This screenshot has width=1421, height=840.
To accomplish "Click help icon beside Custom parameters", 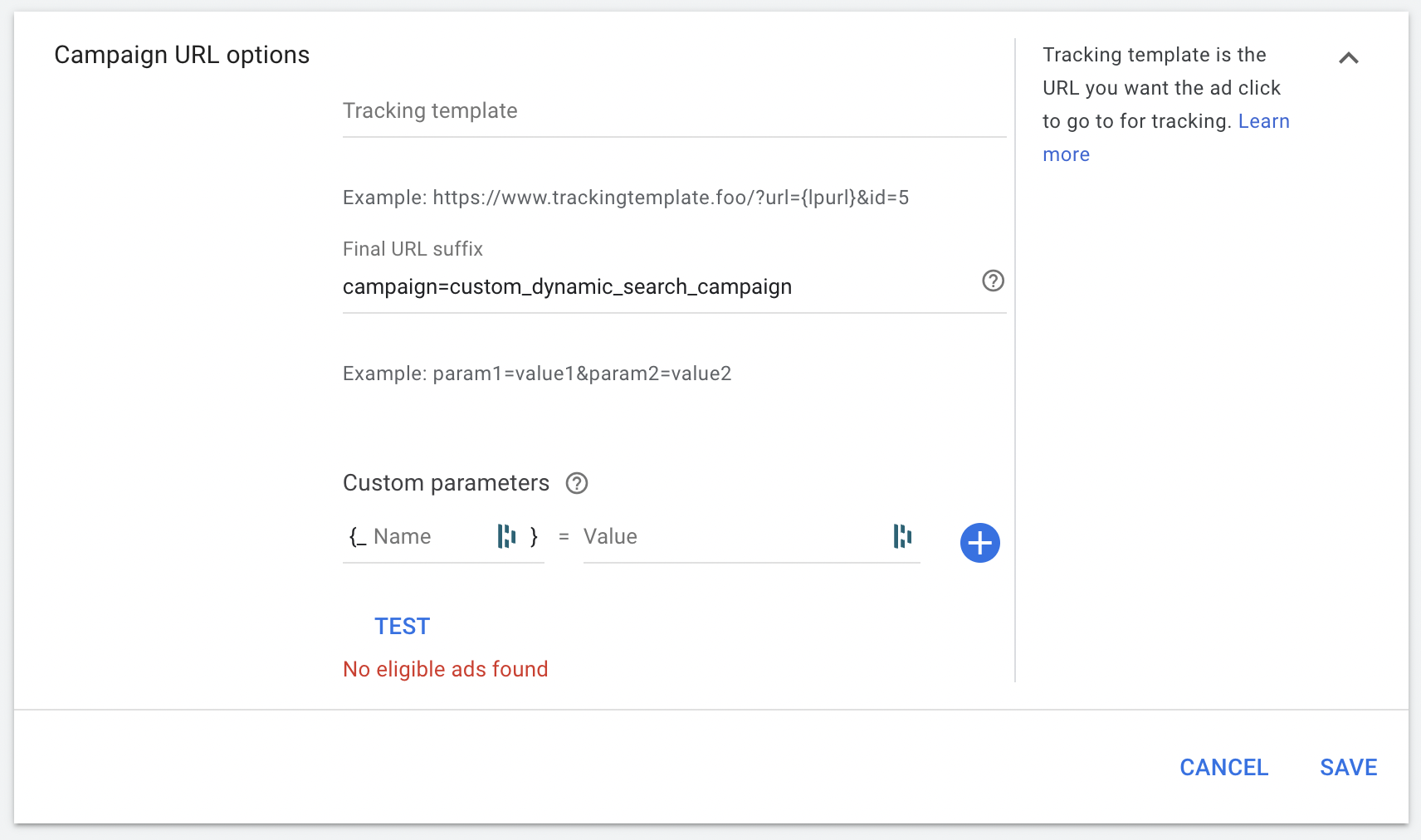I will [x=577, y=483].
